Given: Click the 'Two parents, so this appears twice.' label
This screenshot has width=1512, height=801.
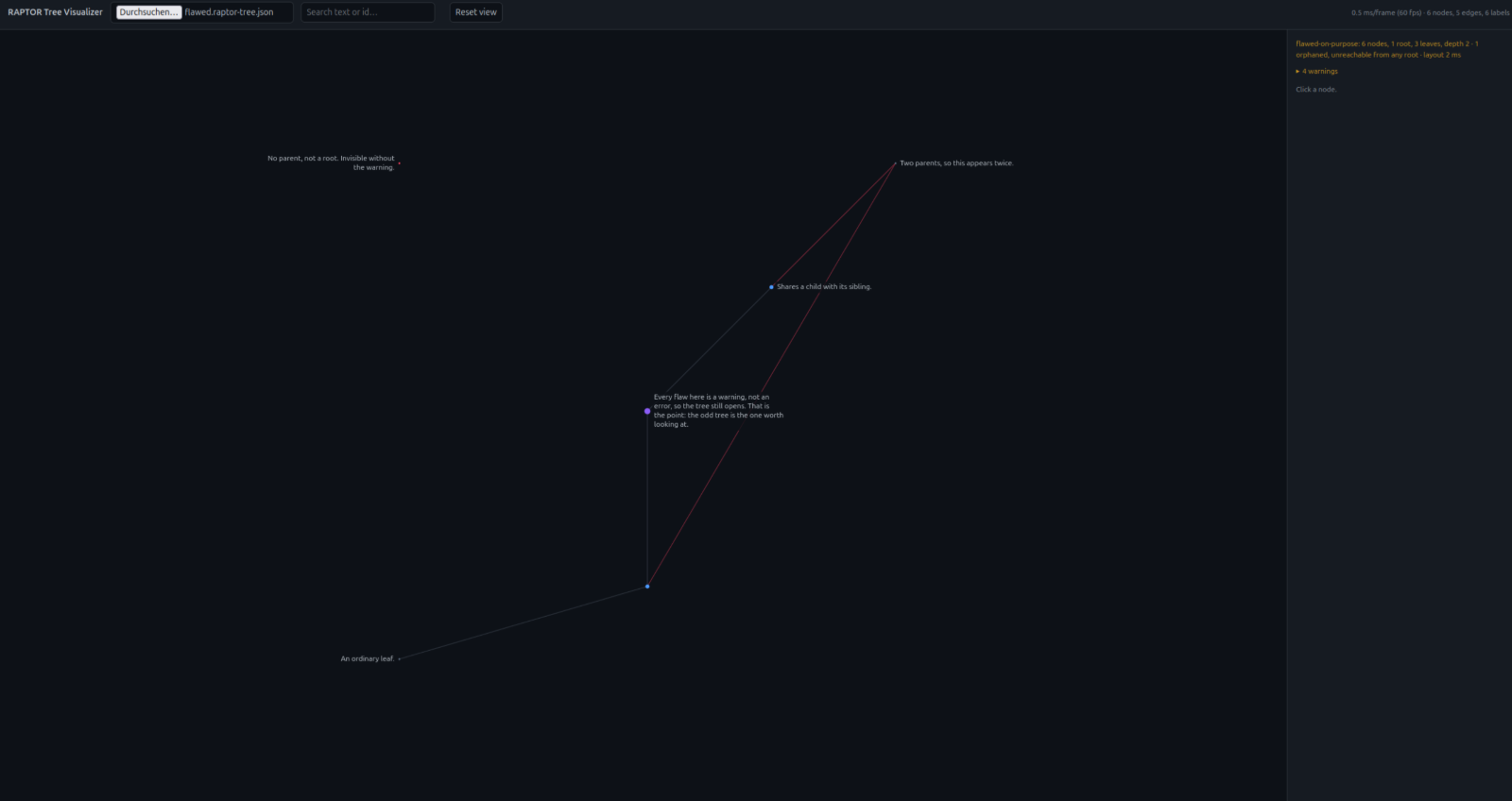Looking at the screenshot, I should [956, 163].
